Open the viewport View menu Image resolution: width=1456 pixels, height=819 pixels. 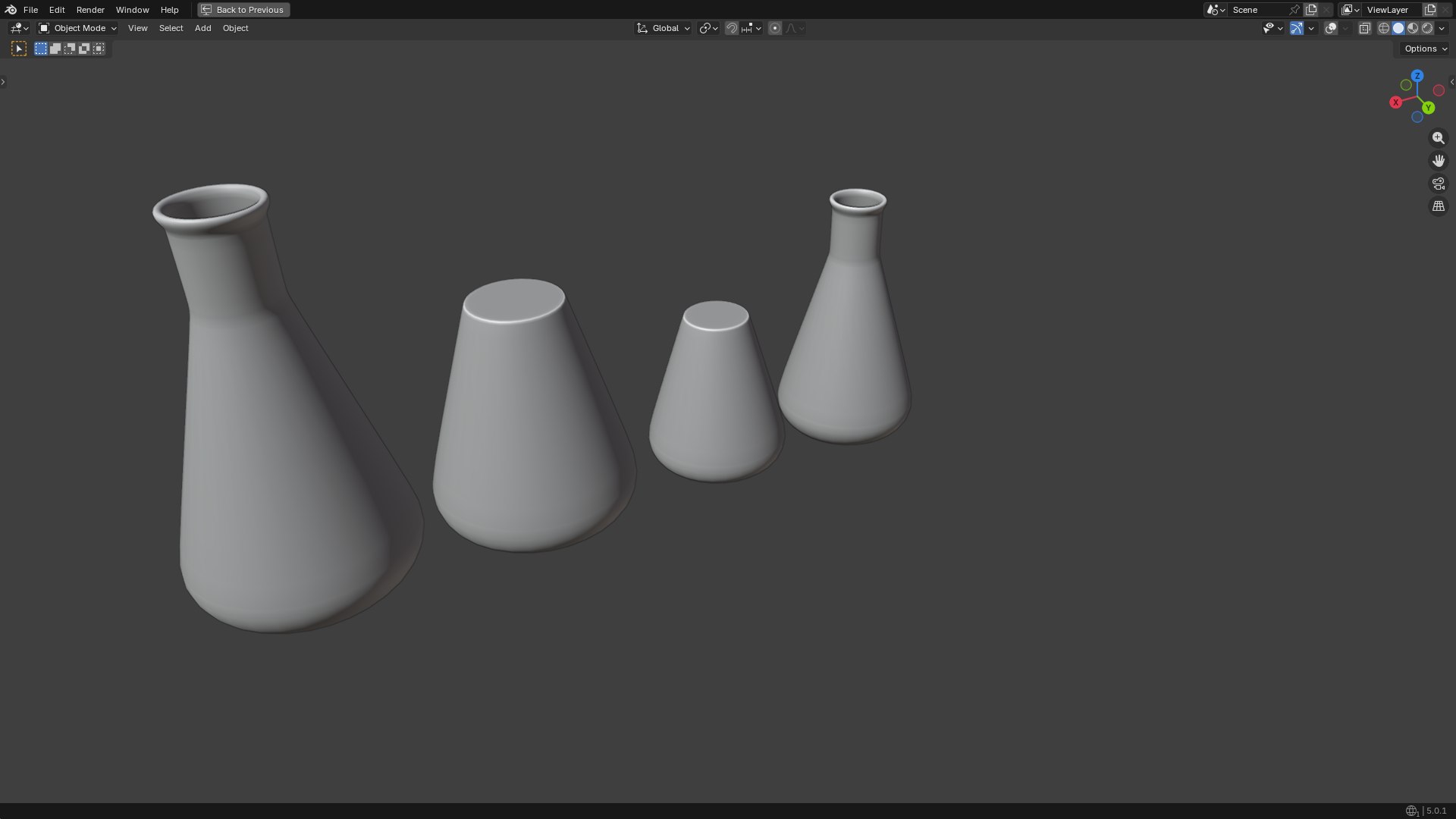pos(137,28)
